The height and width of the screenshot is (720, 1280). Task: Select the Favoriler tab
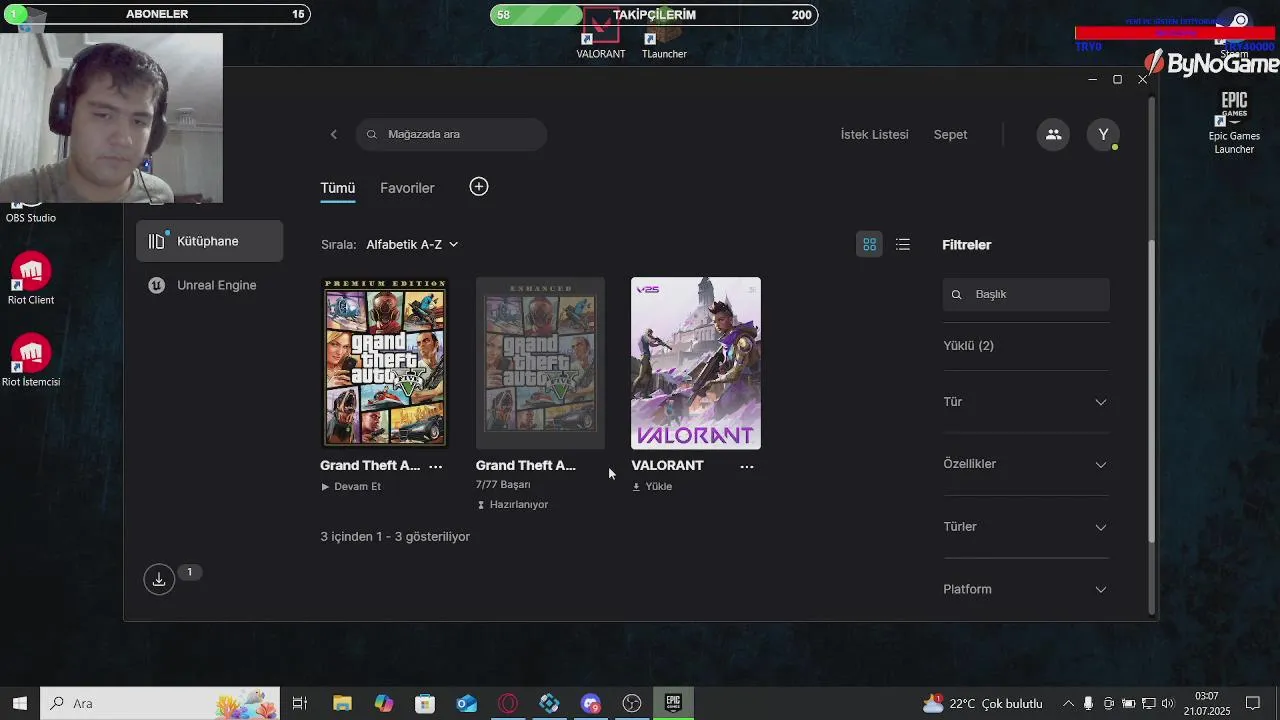pos(407,188)
